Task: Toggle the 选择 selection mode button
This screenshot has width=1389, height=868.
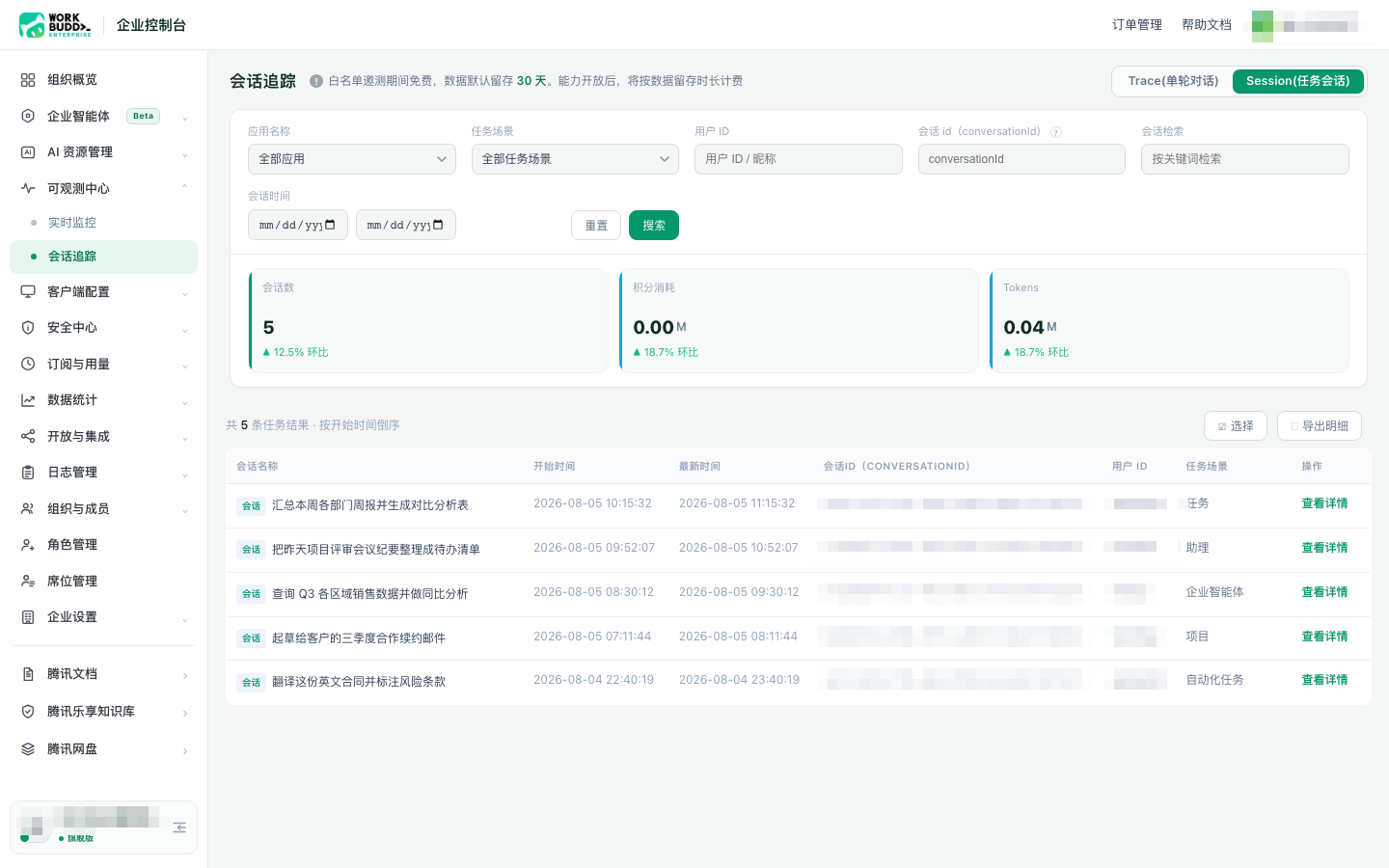Action: (1236, 425)
